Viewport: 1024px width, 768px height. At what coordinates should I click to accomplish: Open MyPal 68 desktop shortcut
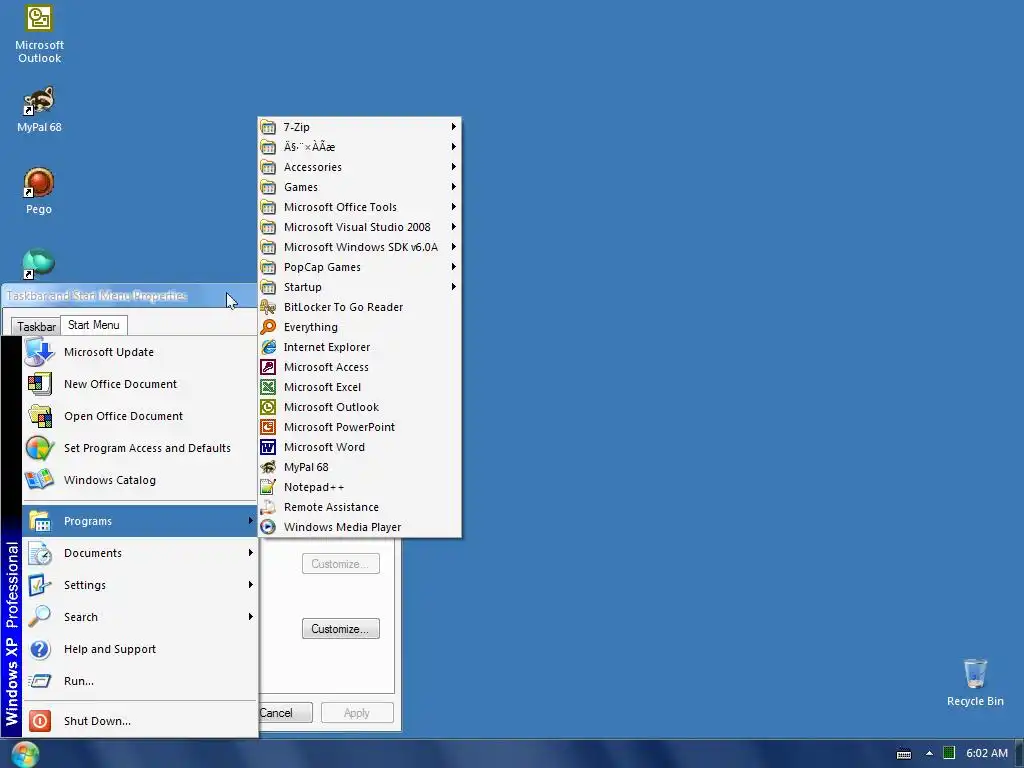tap(39, 110)
